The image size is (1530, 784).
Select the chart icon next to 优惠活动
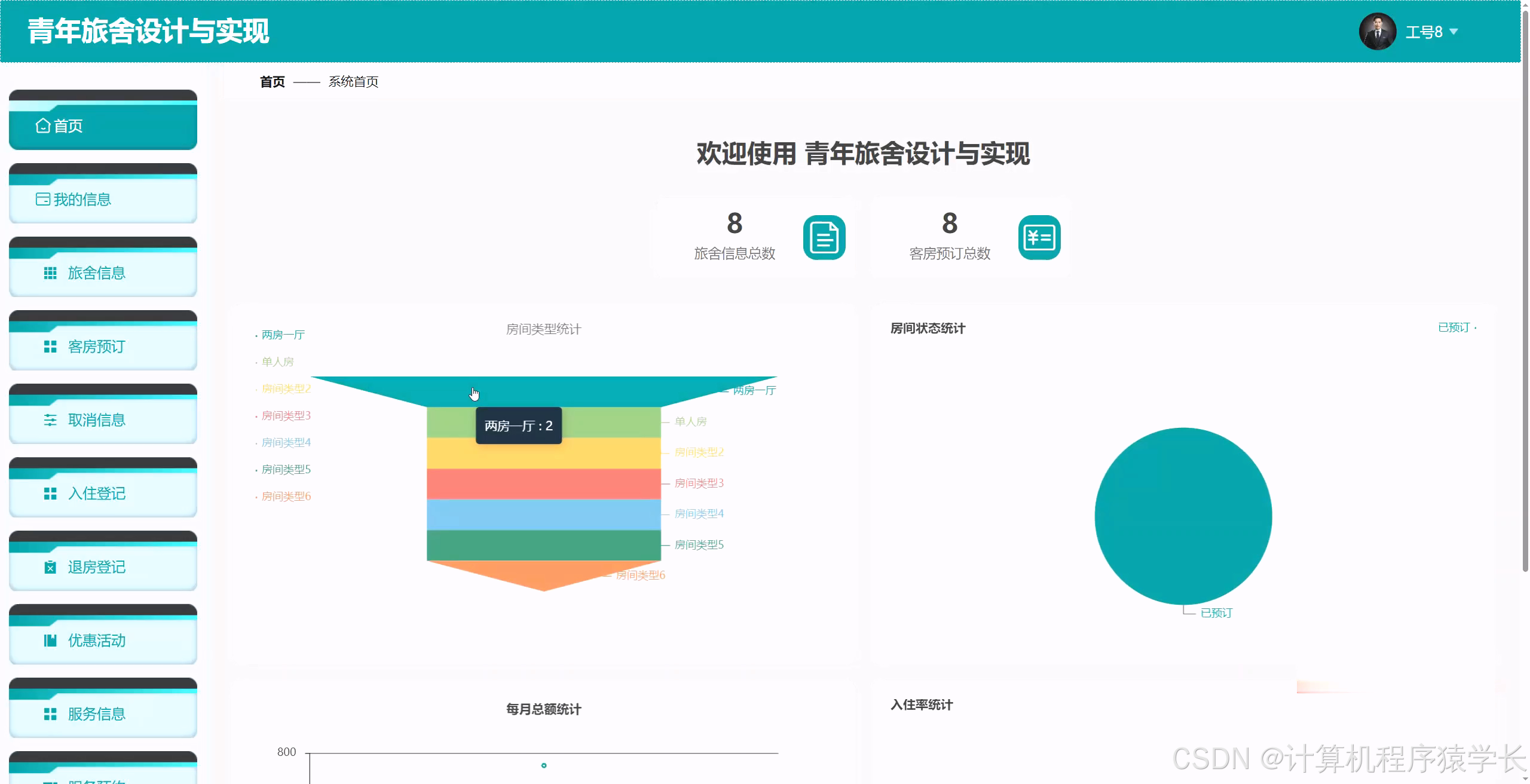(x=50, y=641)
